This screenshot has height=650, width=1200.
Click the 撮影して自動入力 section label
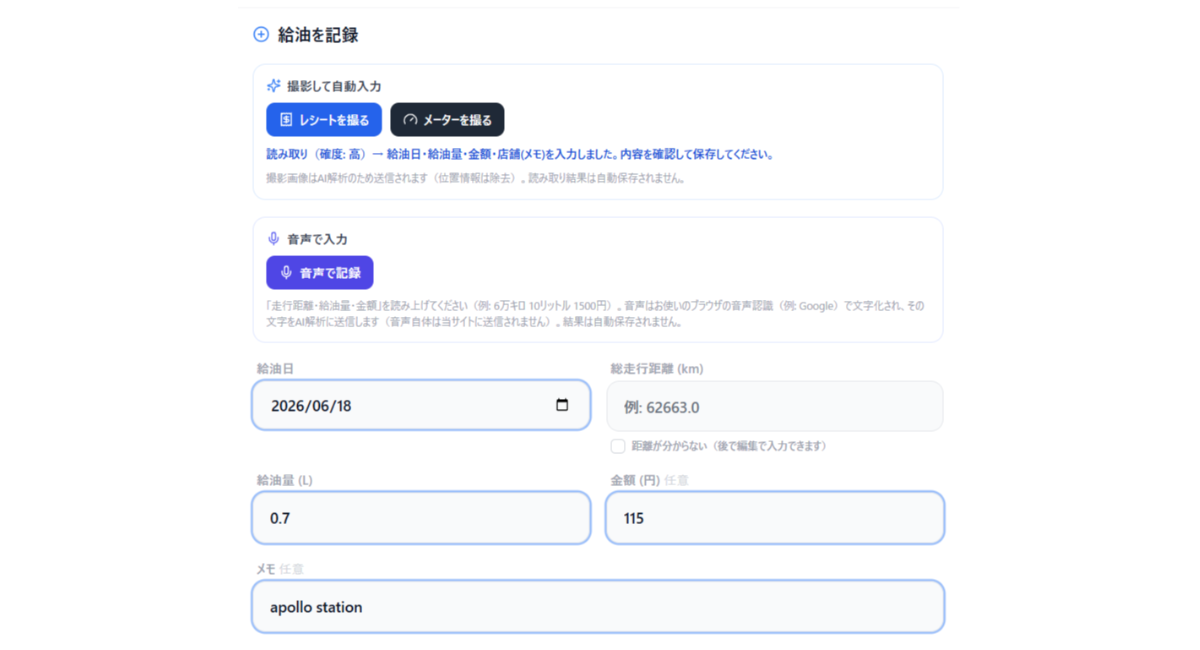click(334, 87)
